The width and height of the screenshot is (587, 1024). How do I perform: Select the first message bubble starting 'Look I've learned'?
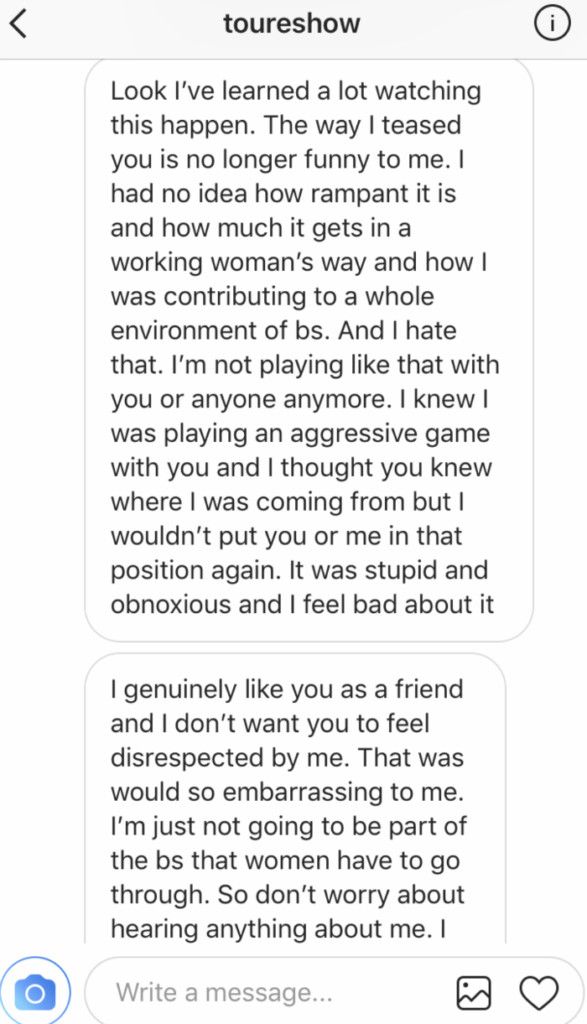pyautogui.click(x=309, y=350)
